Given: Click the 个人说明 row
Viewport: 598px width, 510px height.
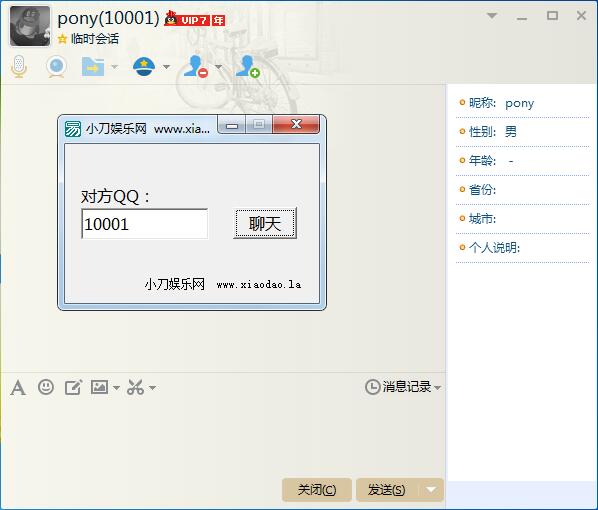Looking at the screenshot, I should point(522,248).
